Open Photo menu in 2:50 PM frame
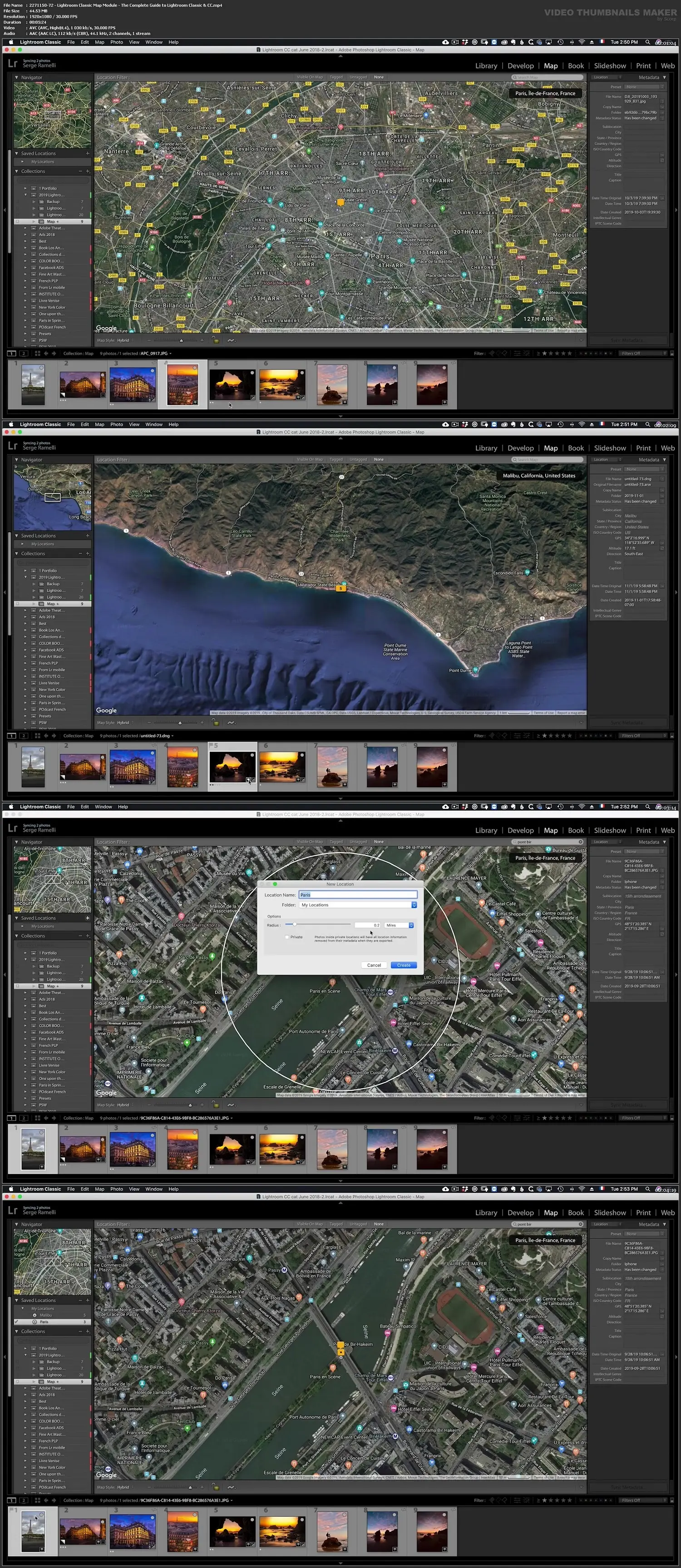The height and width of the screenshot is (1568, 681). pyautogui.click(x=116, y=42)
